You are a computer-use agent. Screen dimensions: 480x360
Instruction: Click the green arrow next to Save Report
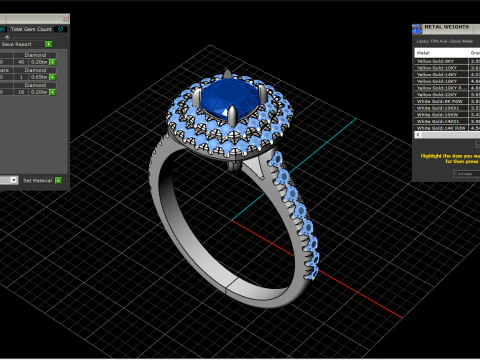pos(49,44)
